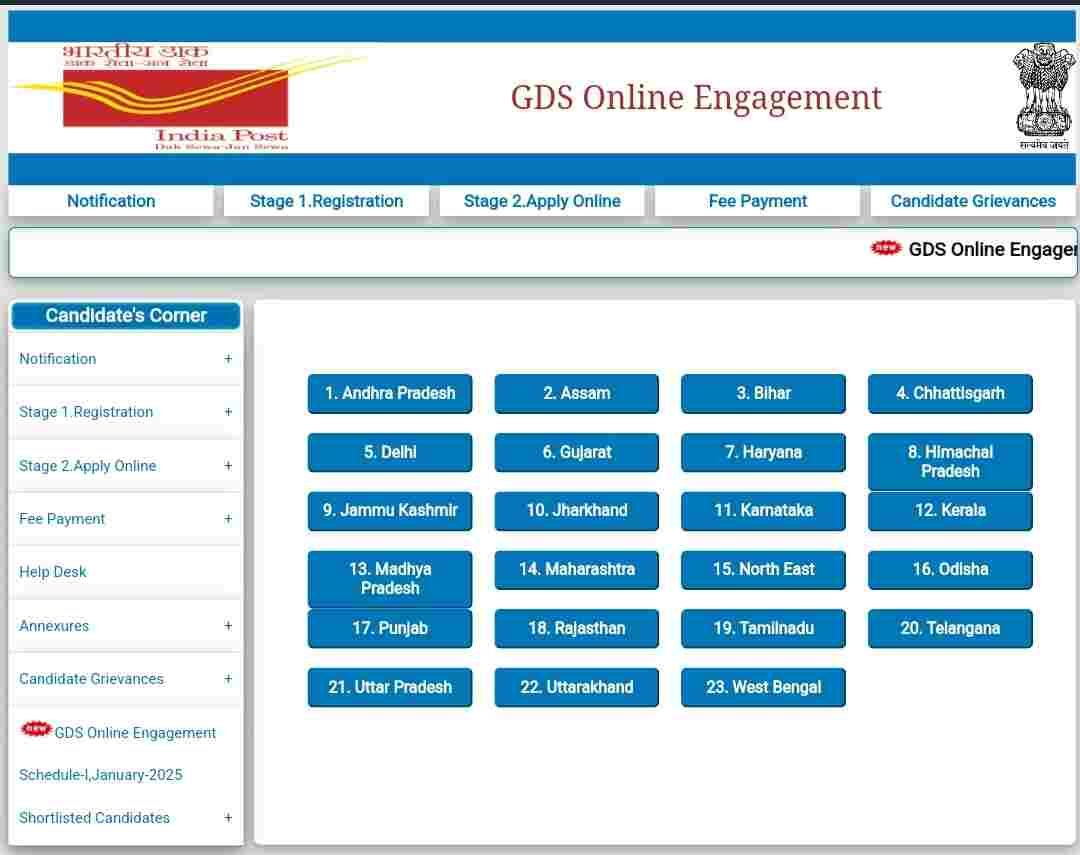Open Stage 2.Apply Online top menu

pos(542,201)
